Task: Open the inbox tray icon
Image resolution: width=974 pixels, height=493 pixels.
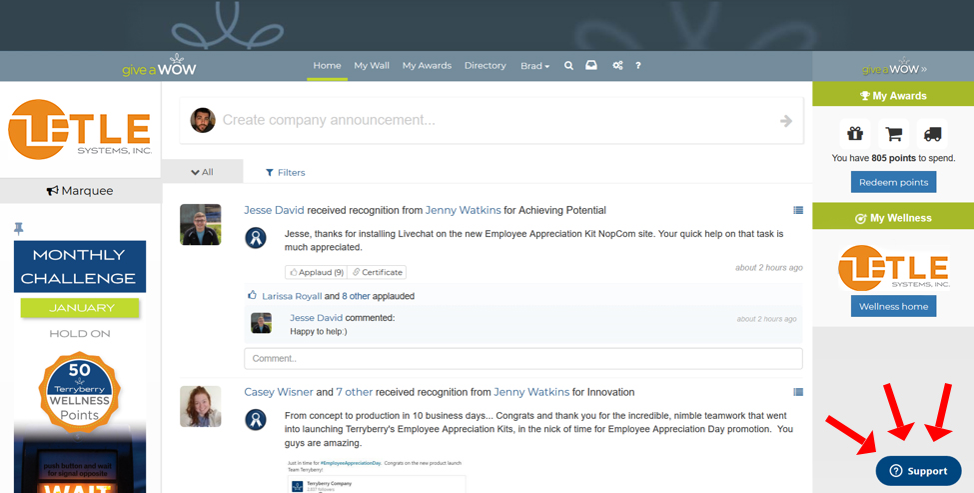Action: 591,65
